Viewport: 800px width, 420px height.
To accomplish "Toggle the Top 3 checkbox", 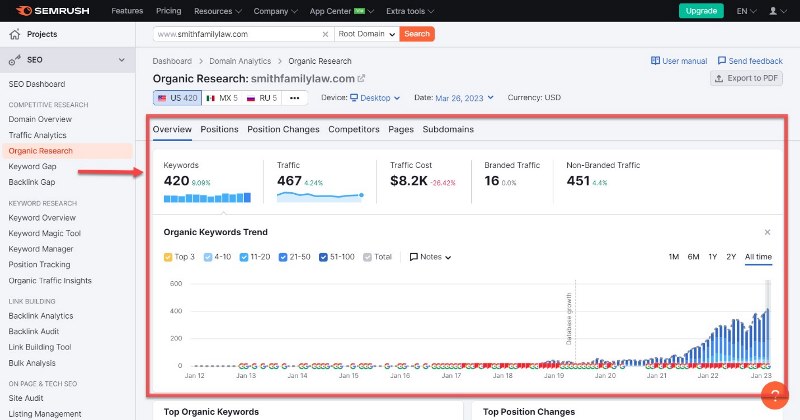I will pyautogui.click(x=168, y=257).
